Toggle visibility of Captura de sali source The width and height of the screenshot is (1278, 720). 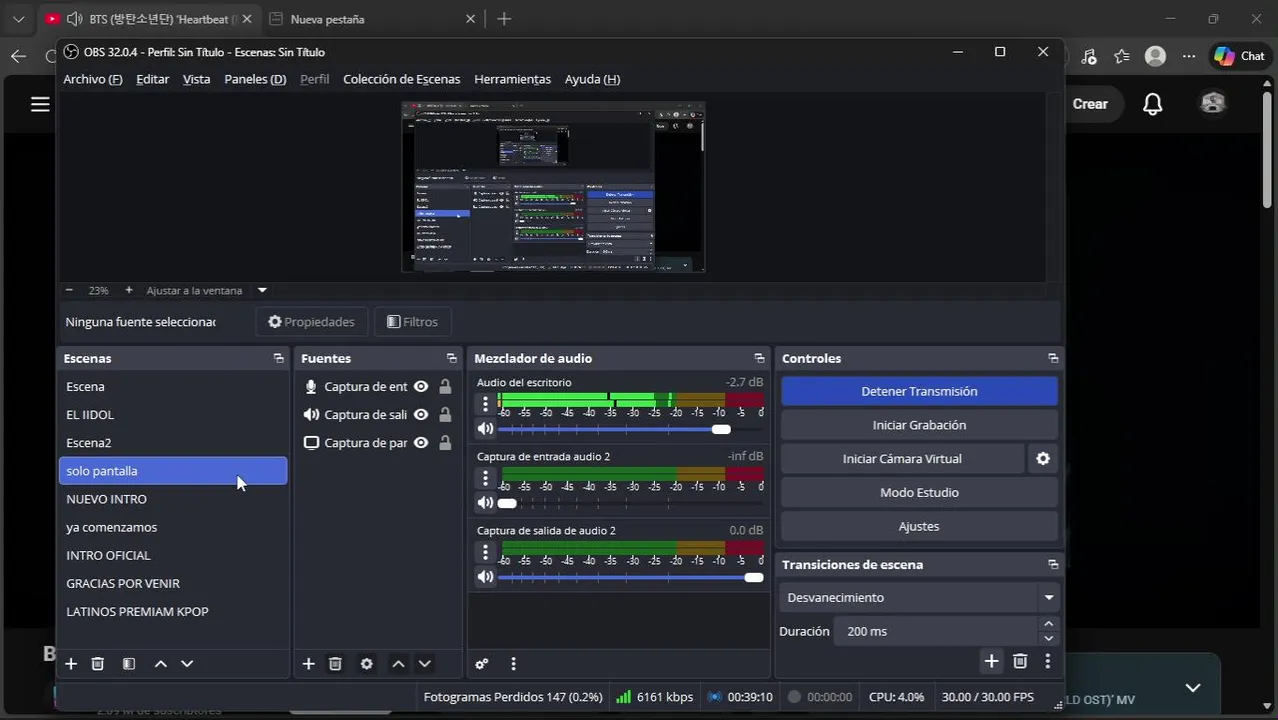(x=421, y=414)
